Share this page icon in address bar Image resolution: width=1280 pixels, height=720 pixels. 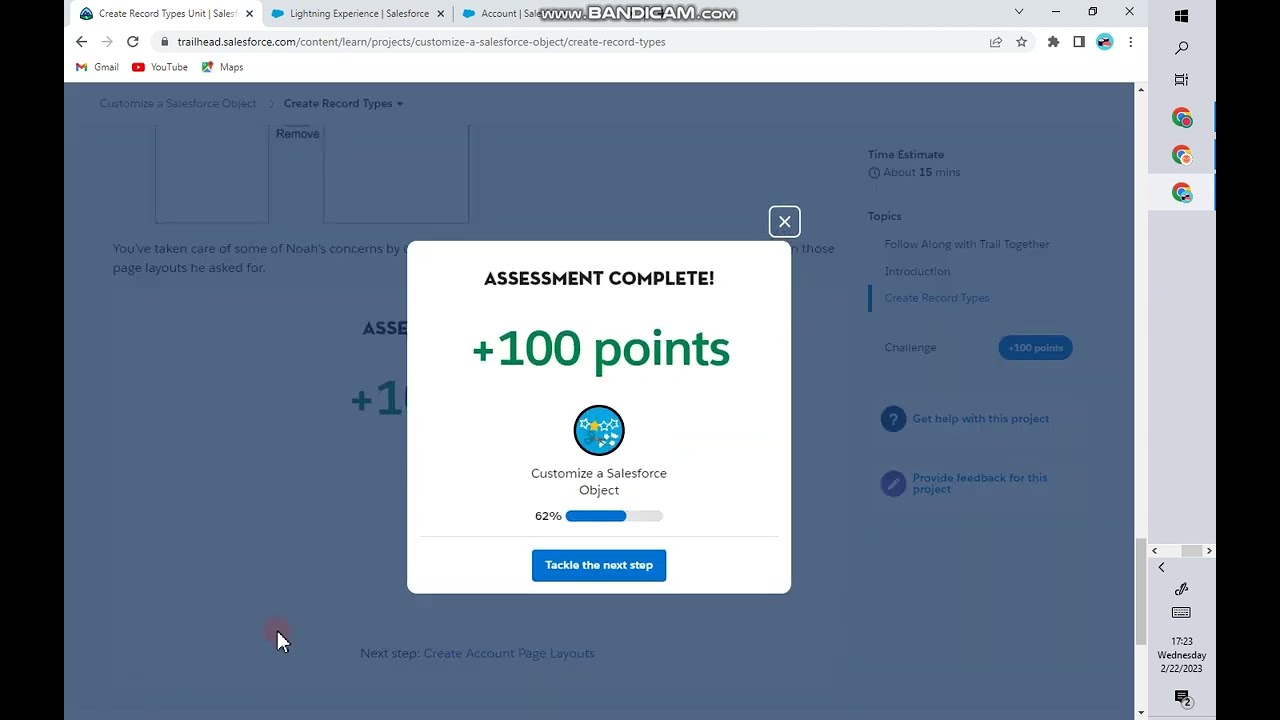pos(996,42)
